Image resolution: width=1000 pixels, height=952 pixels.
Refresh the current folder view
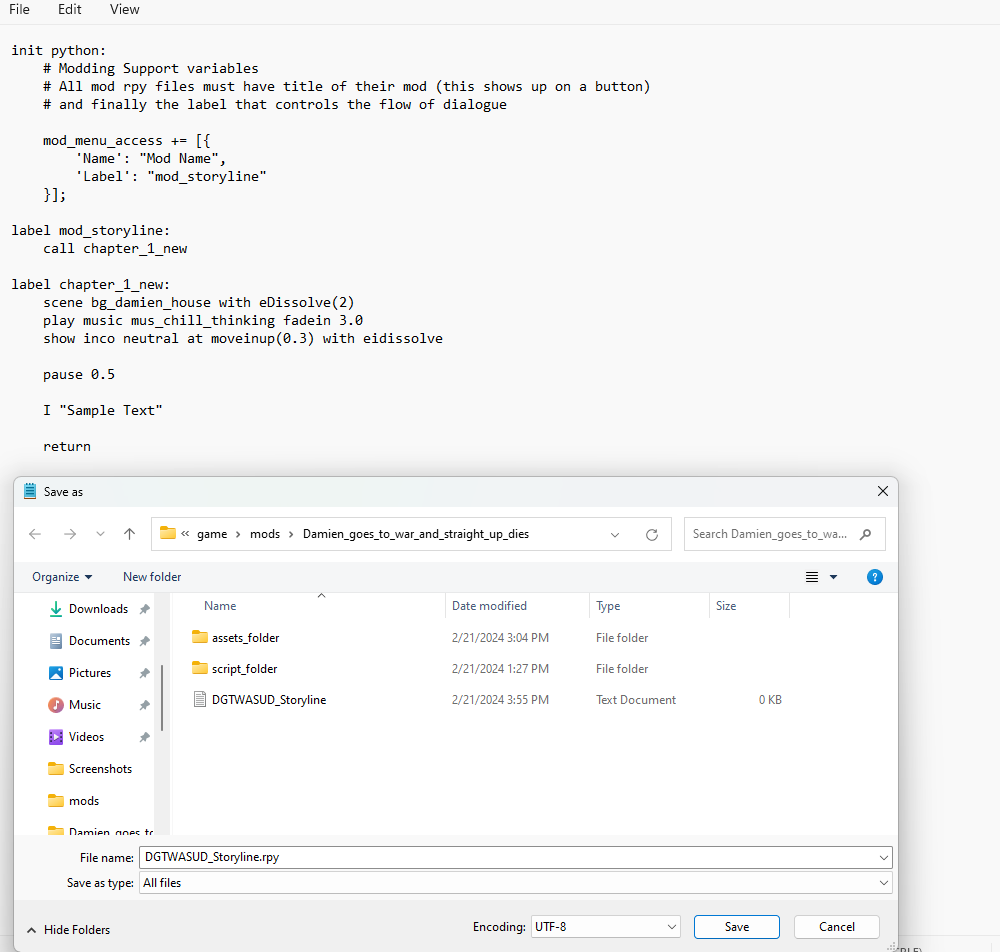652,534
